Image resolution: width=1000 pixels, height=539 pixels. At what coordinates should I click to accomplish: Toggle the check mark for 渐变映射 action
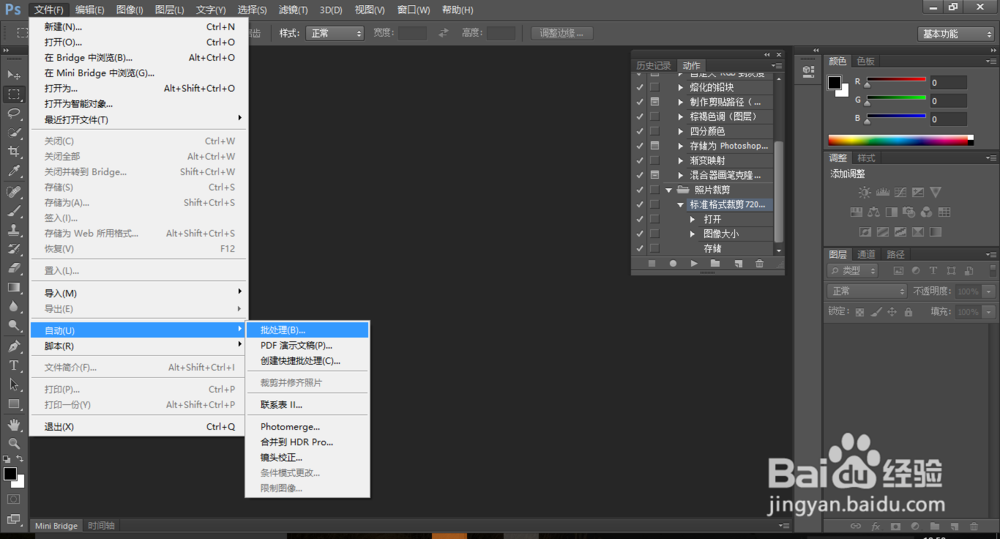coord(640,161)
